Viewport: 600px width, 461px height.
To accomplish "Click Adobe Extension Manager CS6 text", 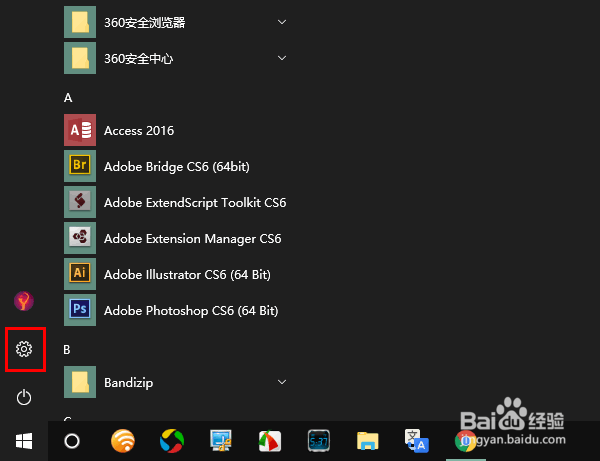I will pyautogui.click(x=192, y=239).
